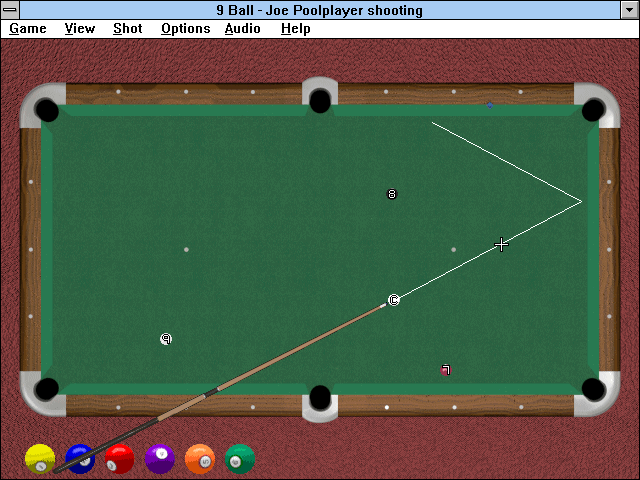Click the aiming crosshair on the table

tap(501, 244)
